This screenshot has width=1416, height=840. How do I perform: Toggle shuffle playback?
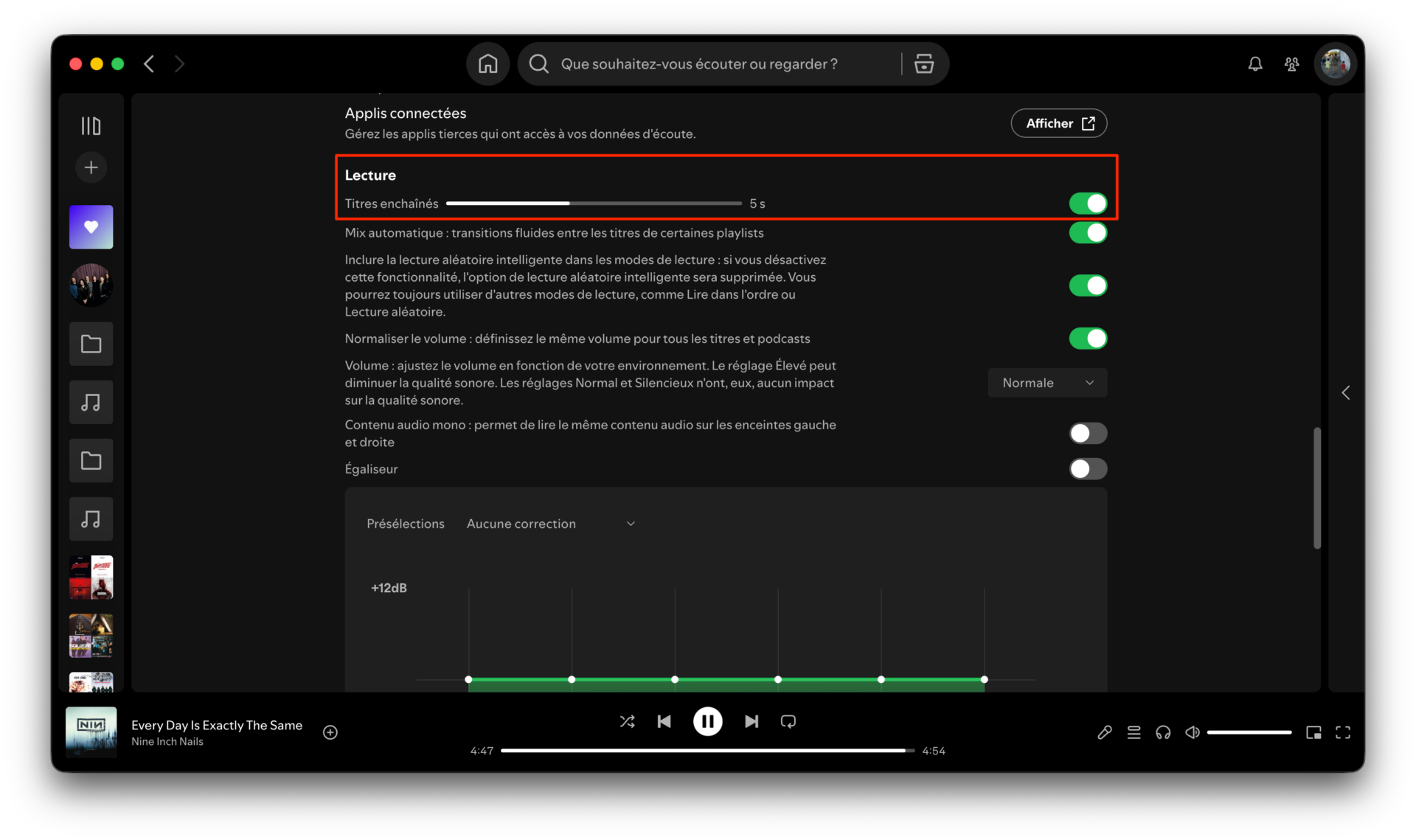[x=627, y=721]
